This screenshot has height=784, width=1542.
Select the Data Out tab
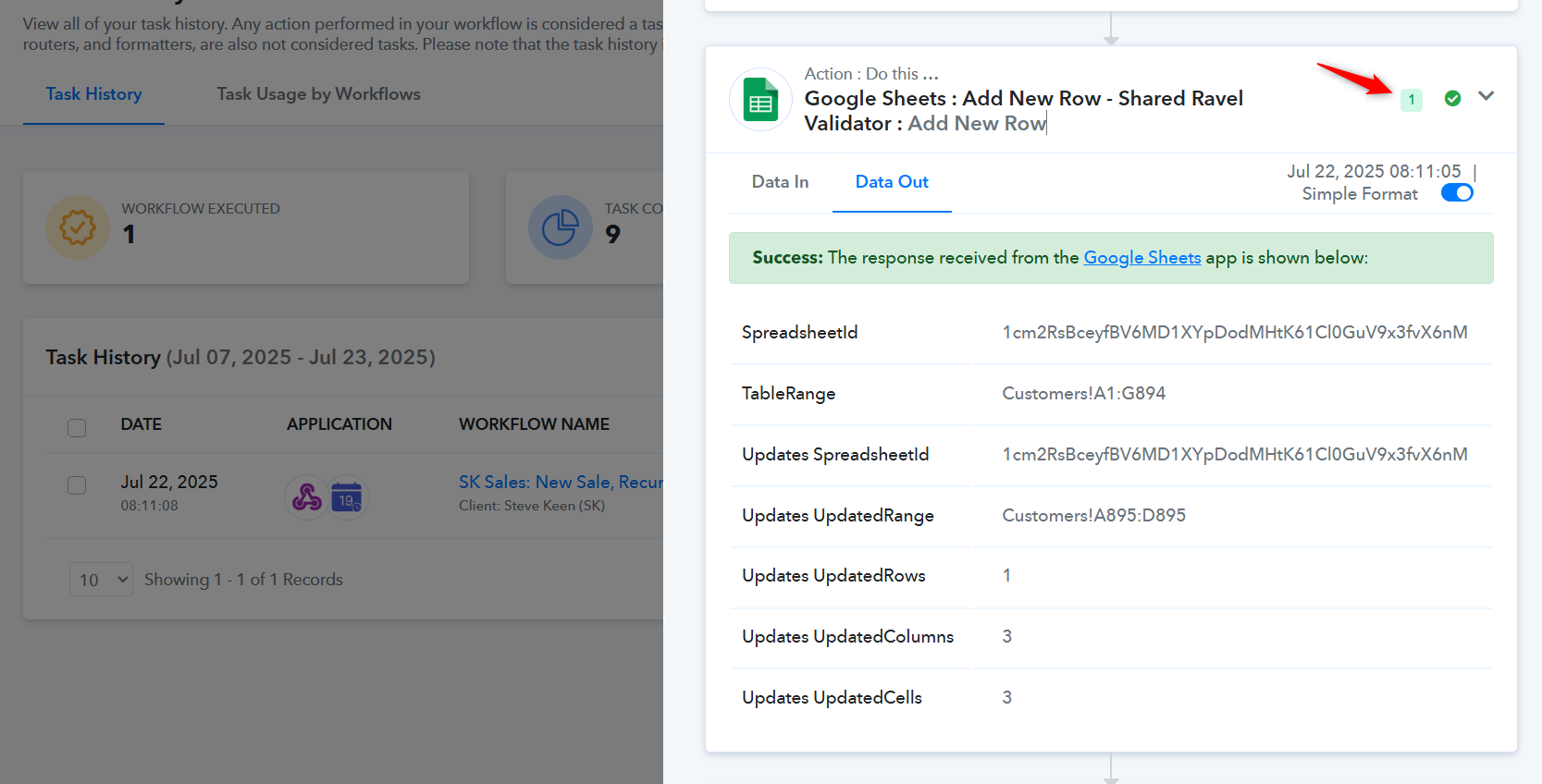tap(892, 182)
